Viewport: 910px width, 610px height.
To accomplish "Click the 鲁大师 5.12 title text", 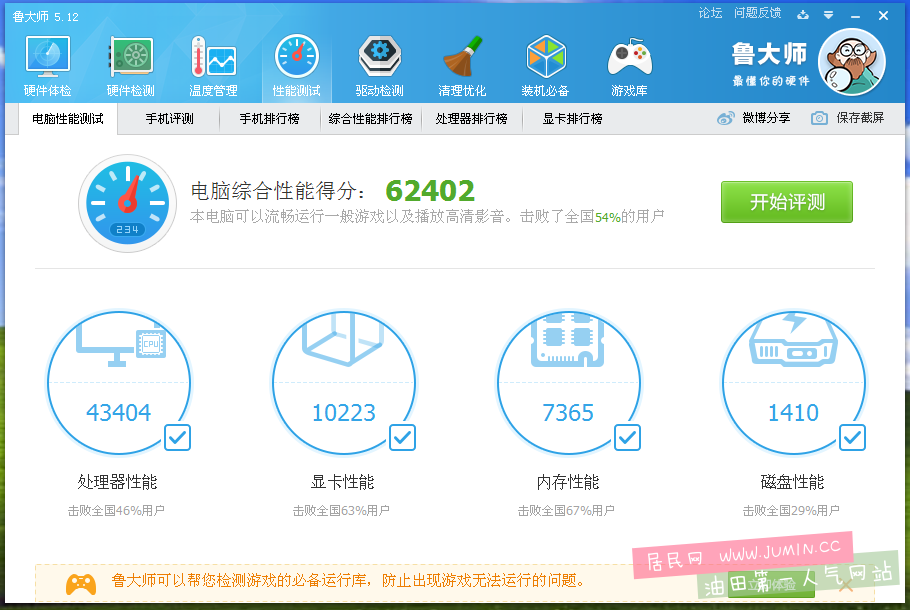I will 45,16.
